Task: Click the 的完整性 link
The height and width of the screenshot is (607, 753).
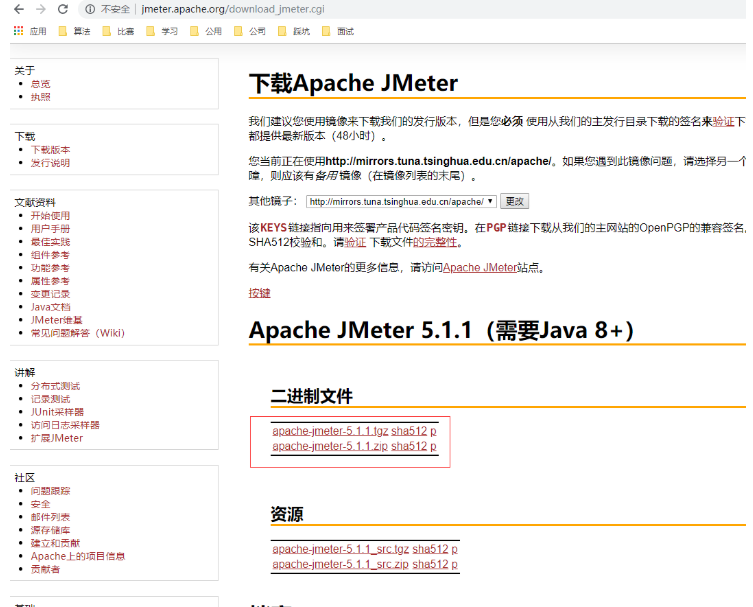Action: point(435,242)
